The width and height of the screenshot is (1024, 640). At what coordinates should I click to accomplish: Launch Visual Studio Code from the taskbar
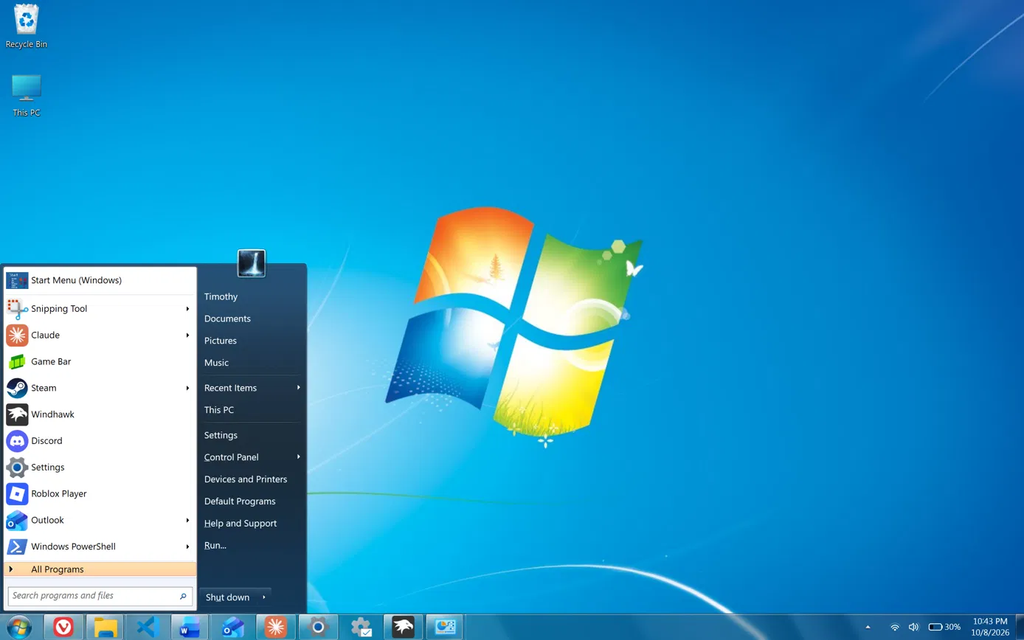pos(148,628)
